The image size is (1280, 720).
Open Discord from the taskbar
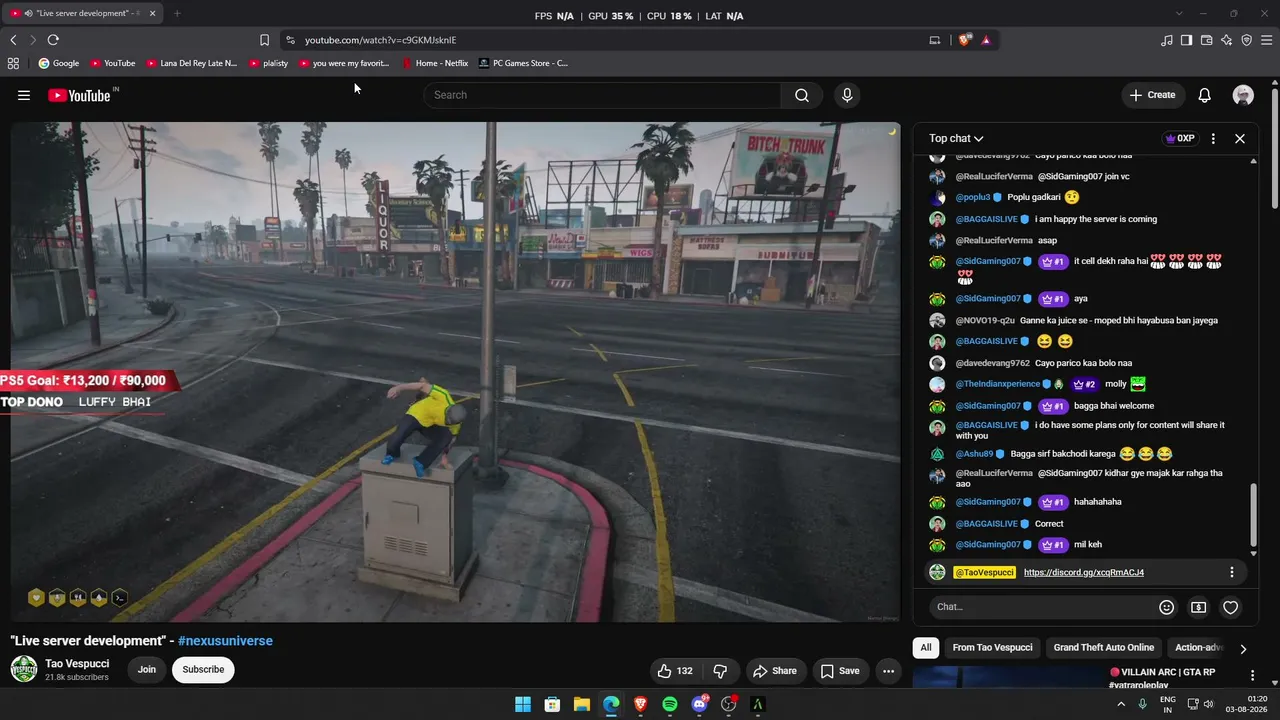[x=700, y=704]
